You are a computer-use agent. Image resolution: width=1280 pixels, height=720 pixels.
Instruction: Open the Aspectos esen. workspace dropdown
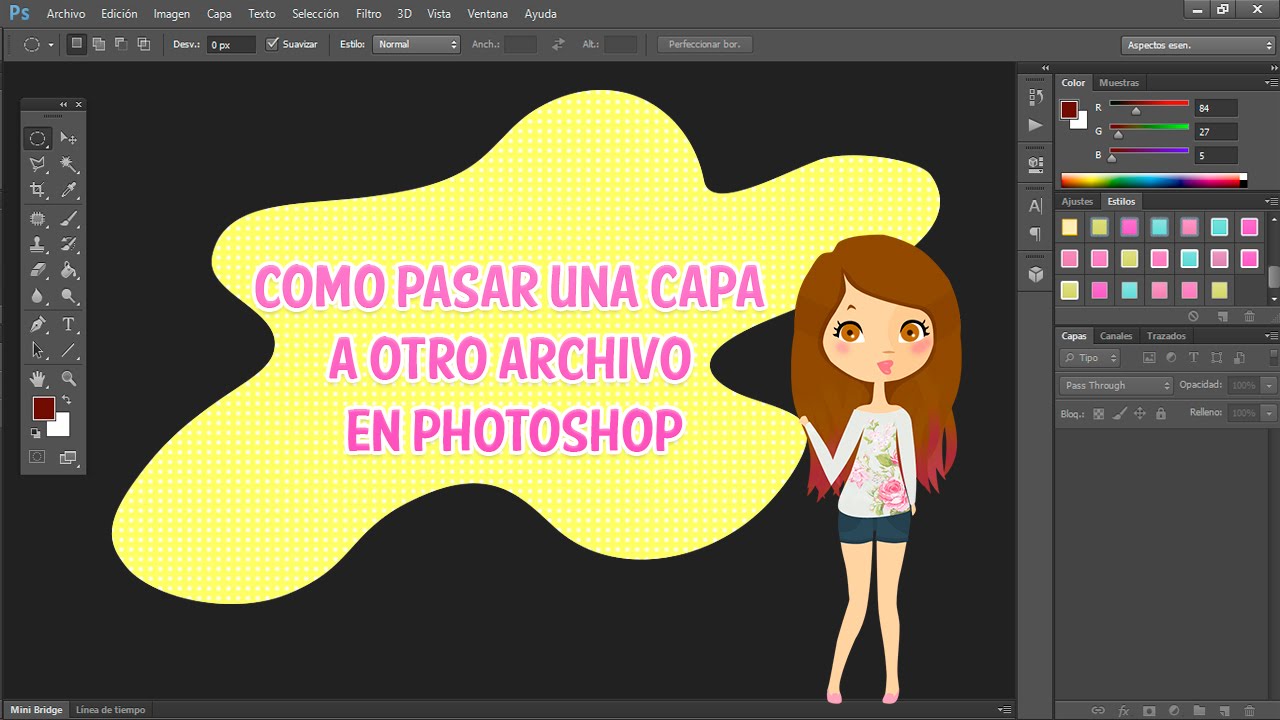(1198, 45)
